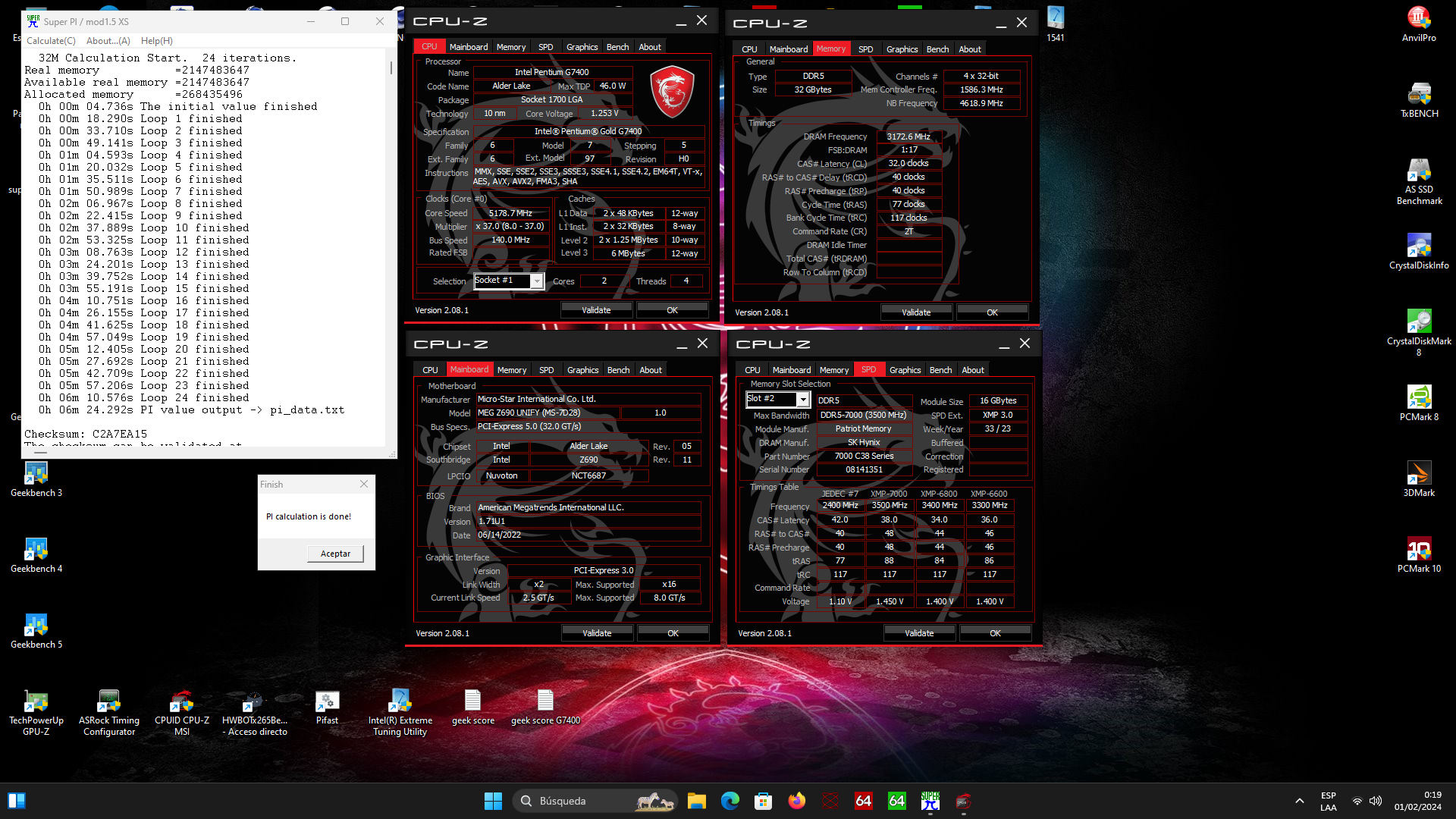Click Aceptar in Finish dialog
1456x819 pixels.
(335, 554)
